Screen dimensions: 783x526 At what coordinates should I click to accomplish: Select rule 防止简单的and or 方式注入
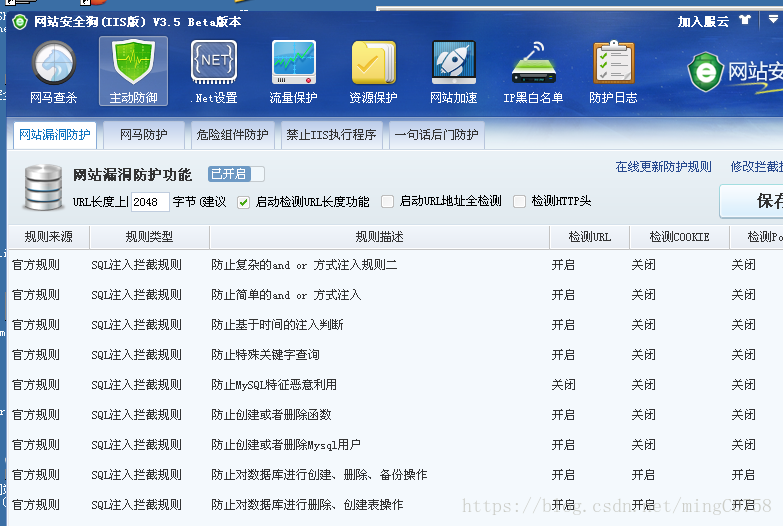(x=286, y=295)
